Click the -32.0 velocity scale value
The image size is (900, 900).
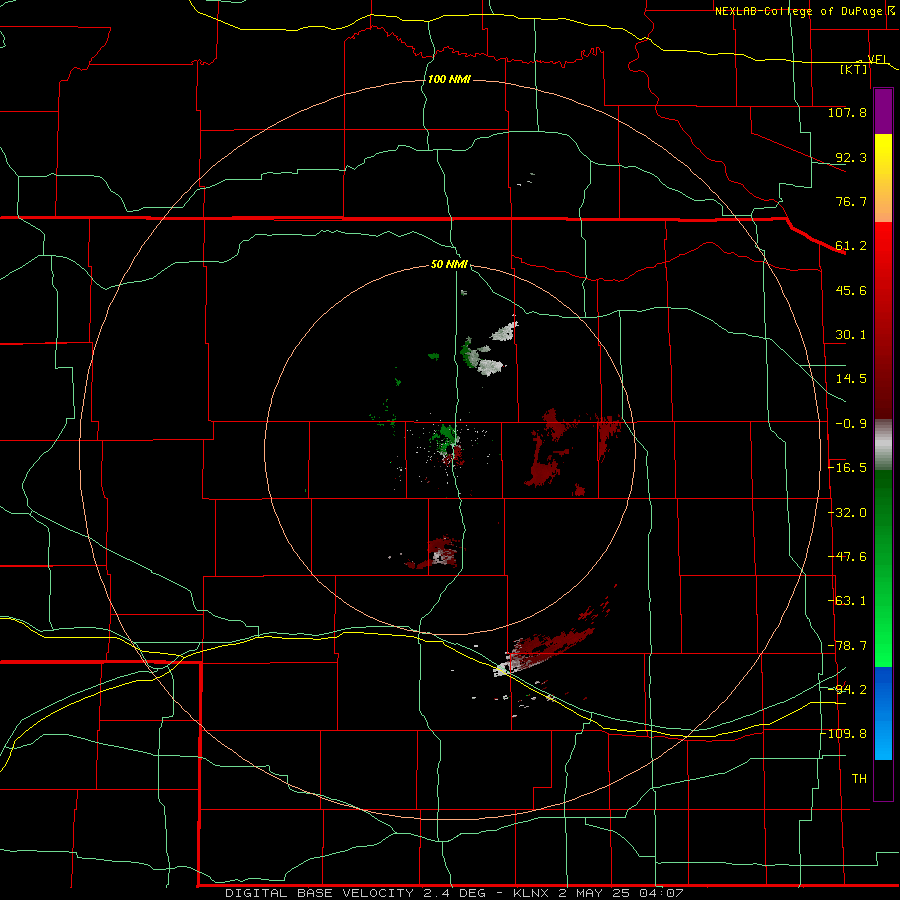847,513
